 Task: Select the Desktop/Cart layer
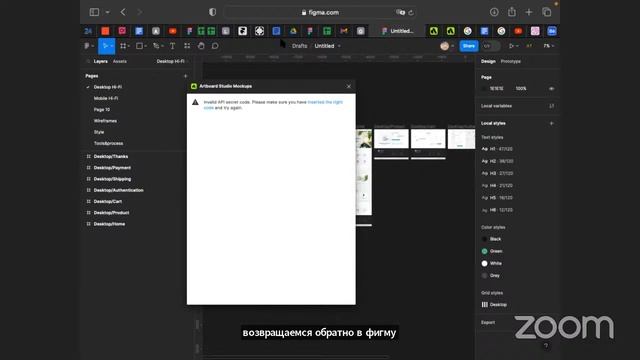(x=108, y=202)
